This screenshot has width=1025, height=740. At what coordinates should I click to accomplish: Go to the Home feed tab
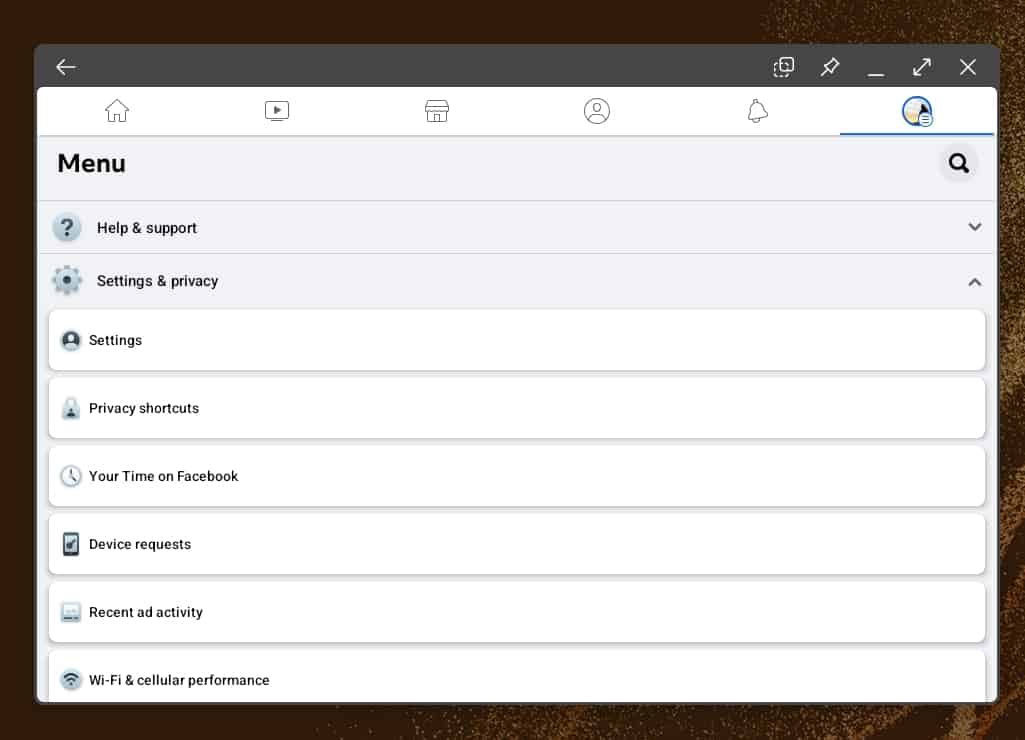point(117,111)
